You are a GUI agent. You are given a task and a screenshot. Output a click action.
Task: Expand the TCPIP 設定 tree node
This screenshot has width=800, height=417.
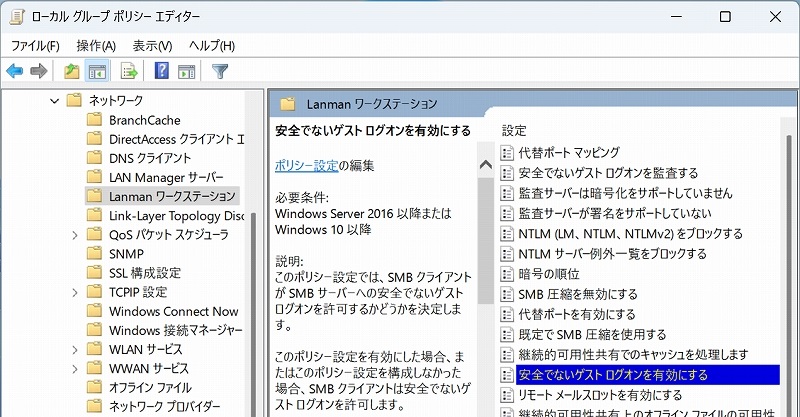74,292
